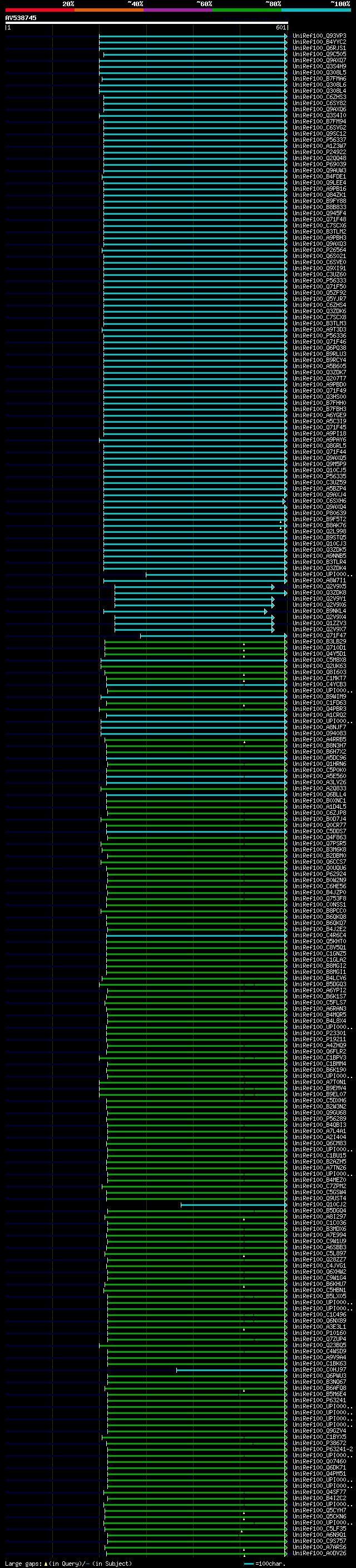Click label UniRef100_A6N9Q1
356x1568 pixels.
pos(319,1535)
